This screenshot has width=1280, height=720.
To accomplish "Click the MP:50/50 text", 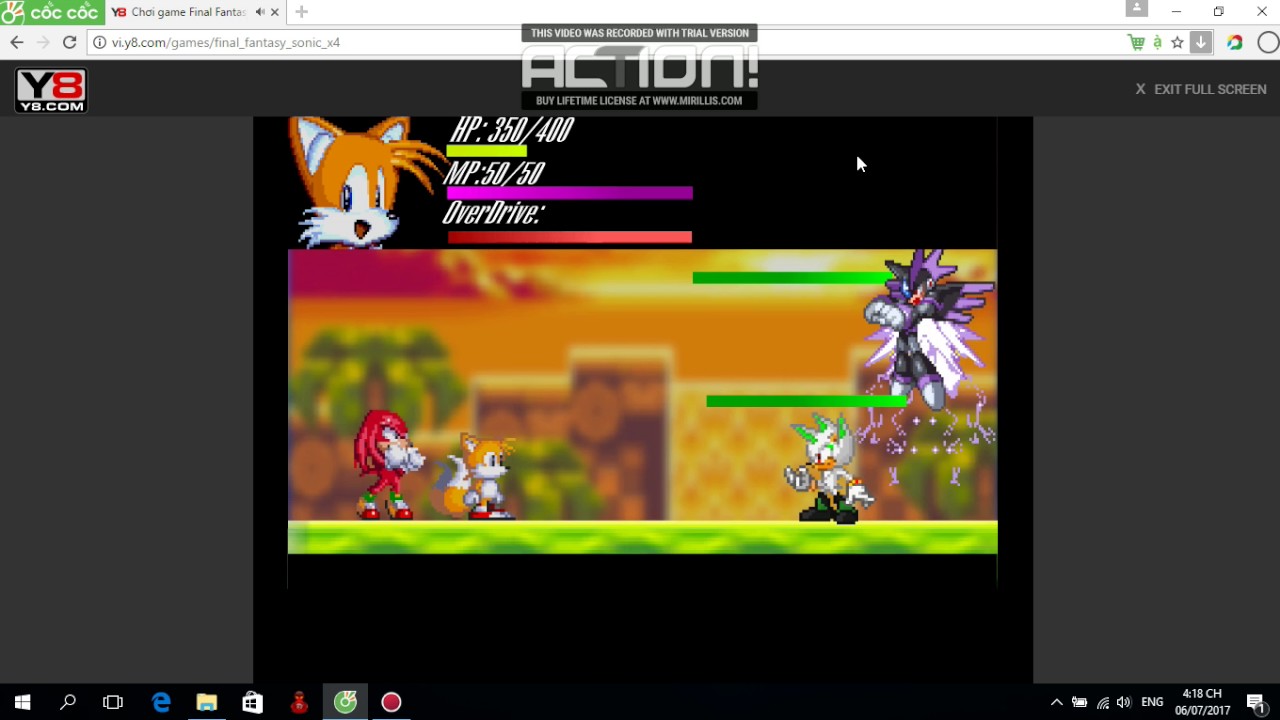I will tap(495, 173).
